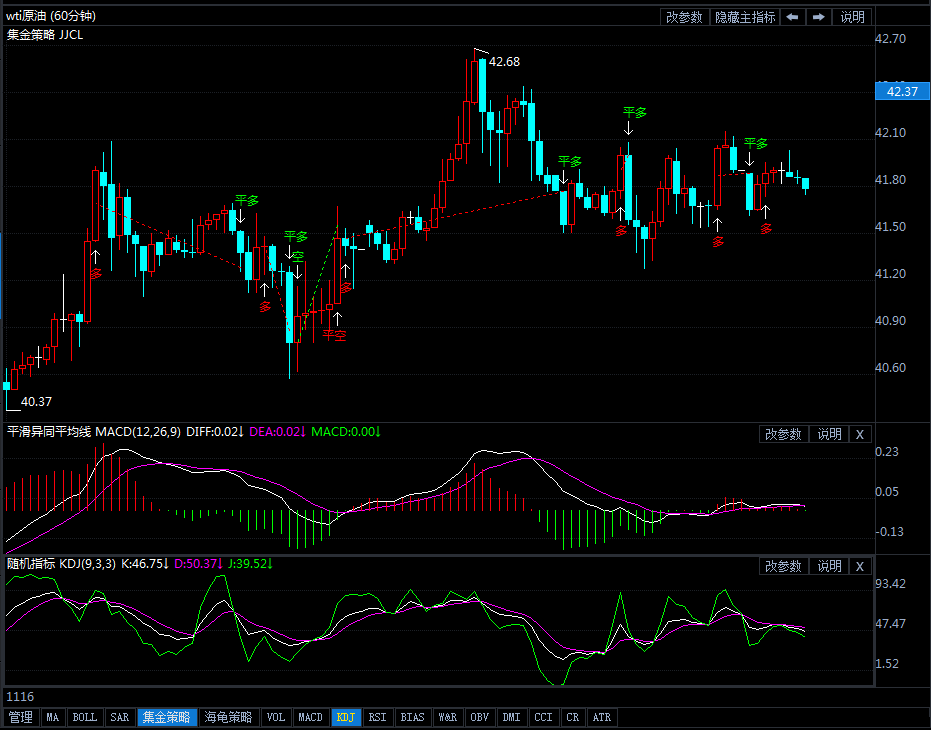Image resolution: width=931 pixels, height=730 pixels.
Task: Switch to the BOLL indicator tab
Action: [86, 717]
